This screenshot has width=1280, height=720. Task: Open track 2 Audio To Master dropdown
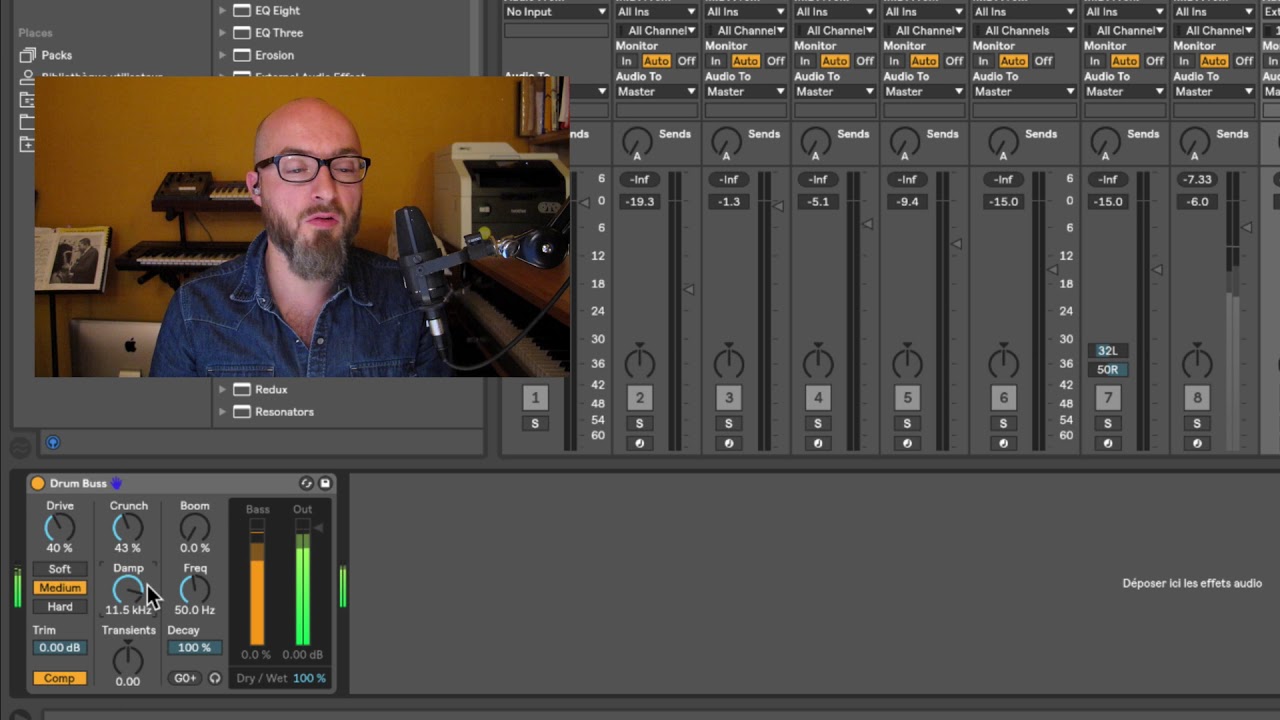pyautogui.click(x=656, y=91)
